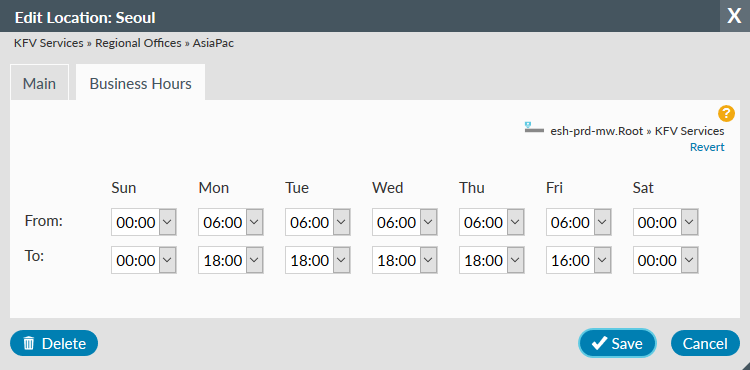Open Monday From time dropdown
The width and height of the screenshot is (750, 370).
click(231, 222)
